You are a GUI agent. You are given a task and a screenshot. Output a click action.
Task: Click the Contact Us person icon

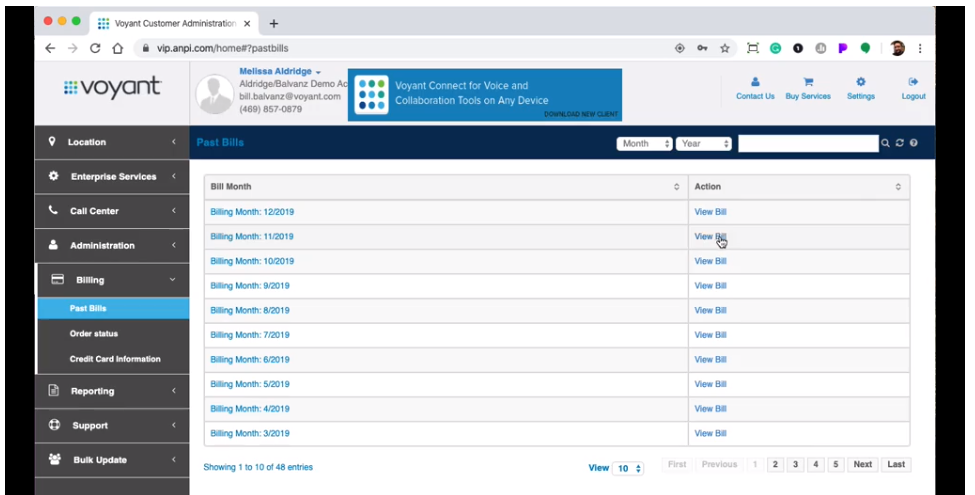point(755,83)
